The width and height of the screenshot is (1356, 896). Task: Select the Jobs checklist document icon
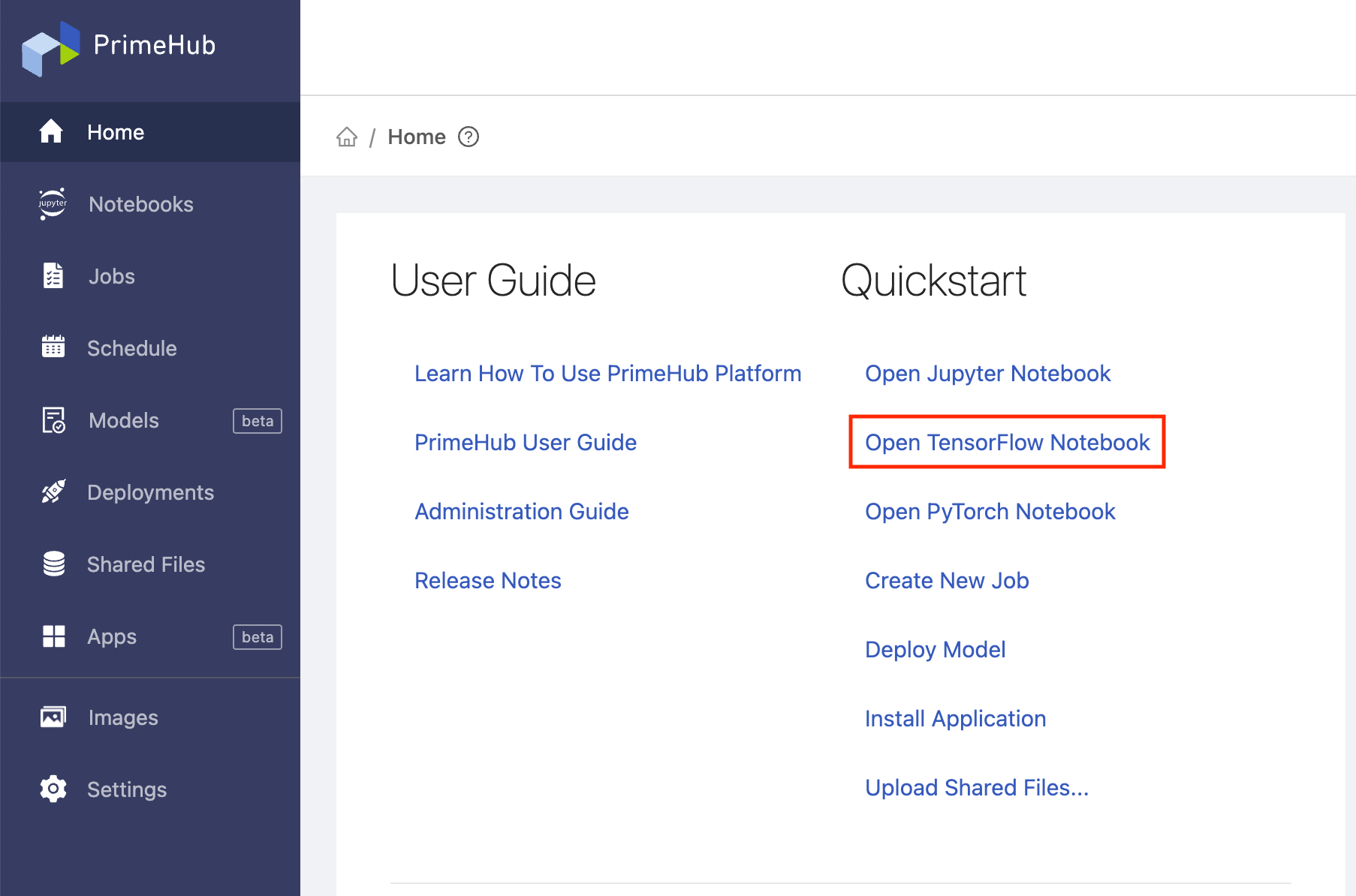pyautogui.click(x=53, y=275)
